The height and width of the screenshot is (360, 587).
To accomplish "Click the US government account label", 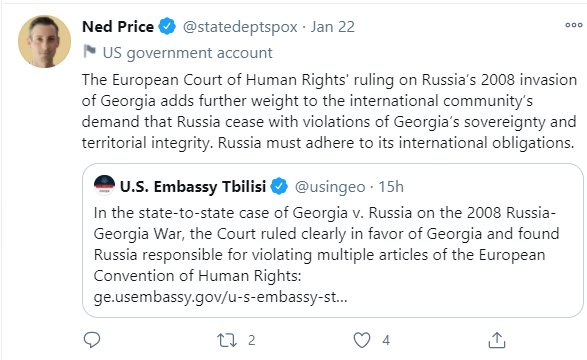I will pyautogui.click(x=188, y=53).
